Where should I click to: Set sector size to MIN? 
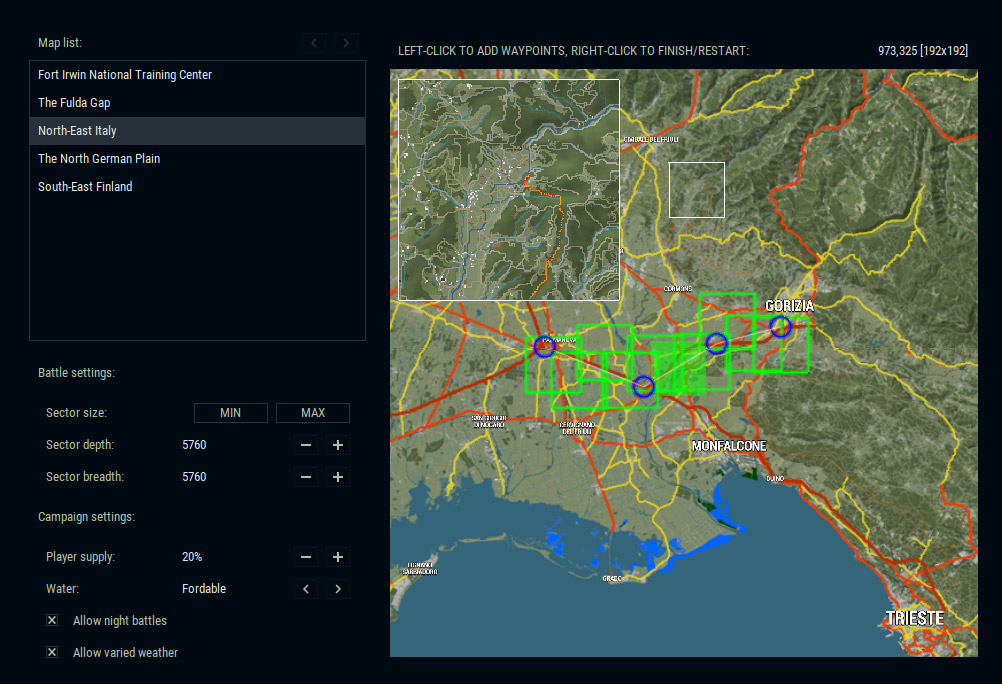click(231, 413)
